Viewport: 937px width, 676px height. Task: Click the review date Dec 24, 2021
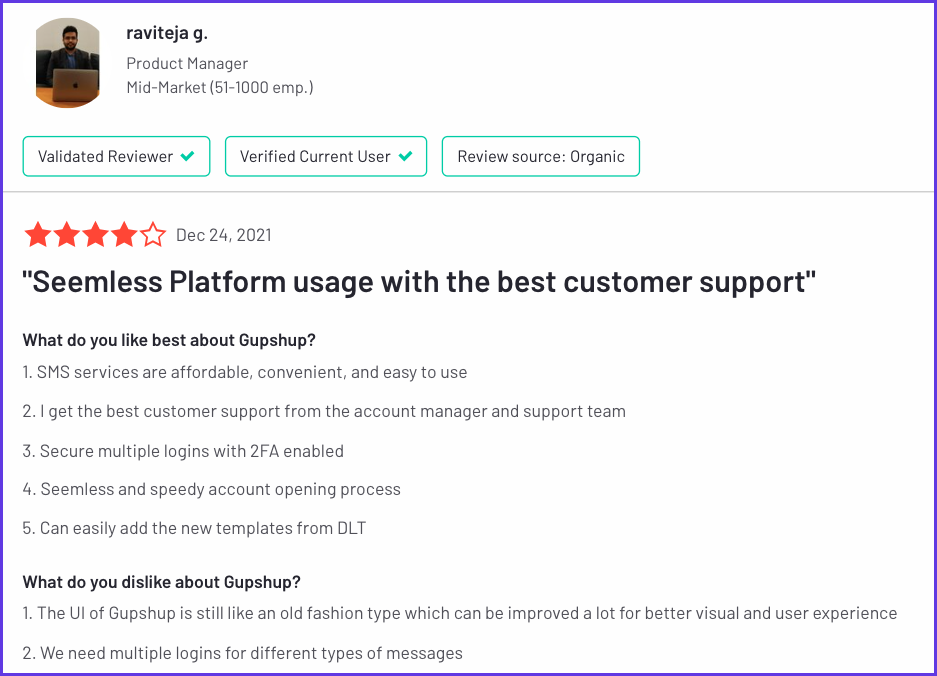pyautogui.click(x=223, y=235)
